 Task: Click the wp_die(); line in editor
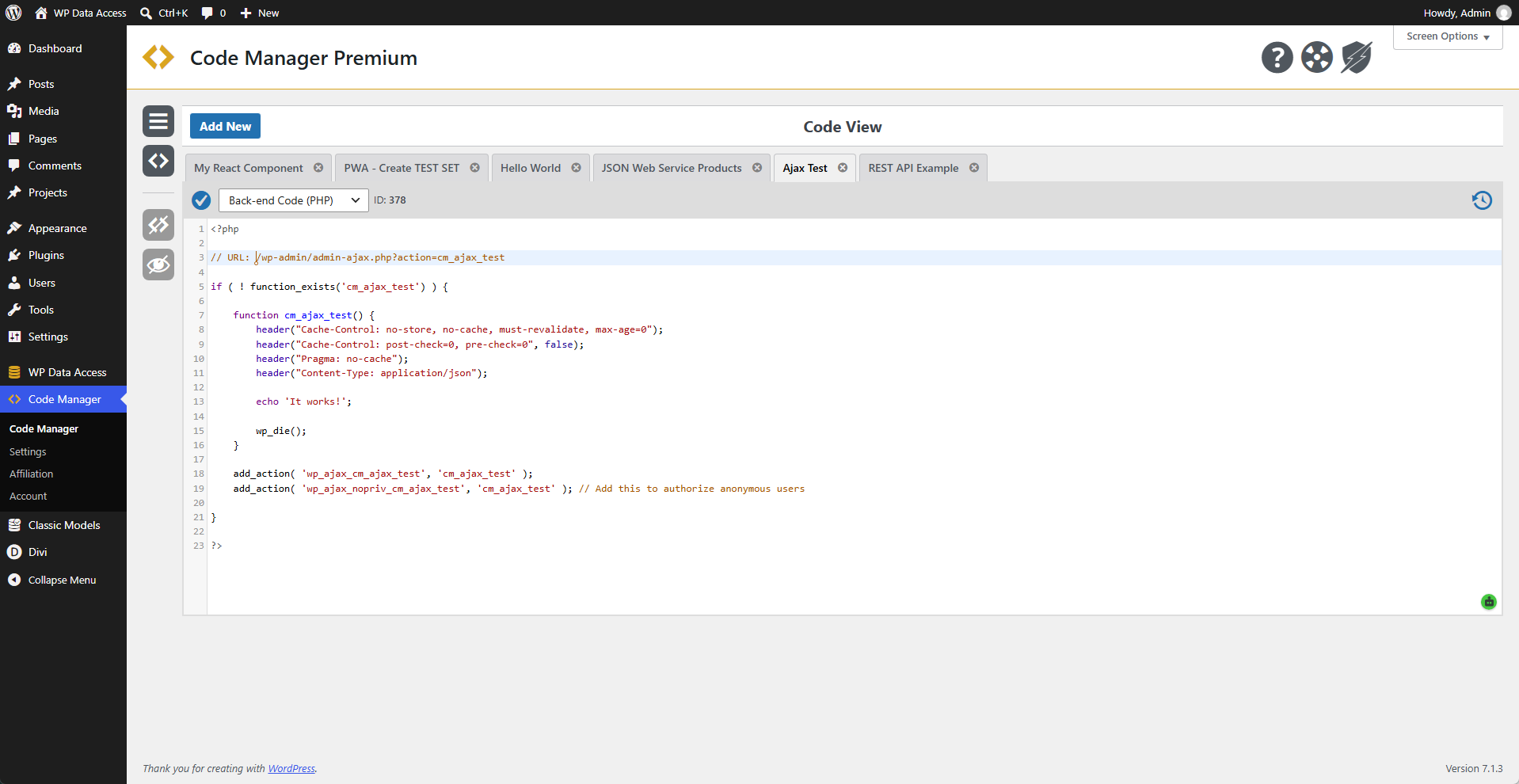click(281, 431)
